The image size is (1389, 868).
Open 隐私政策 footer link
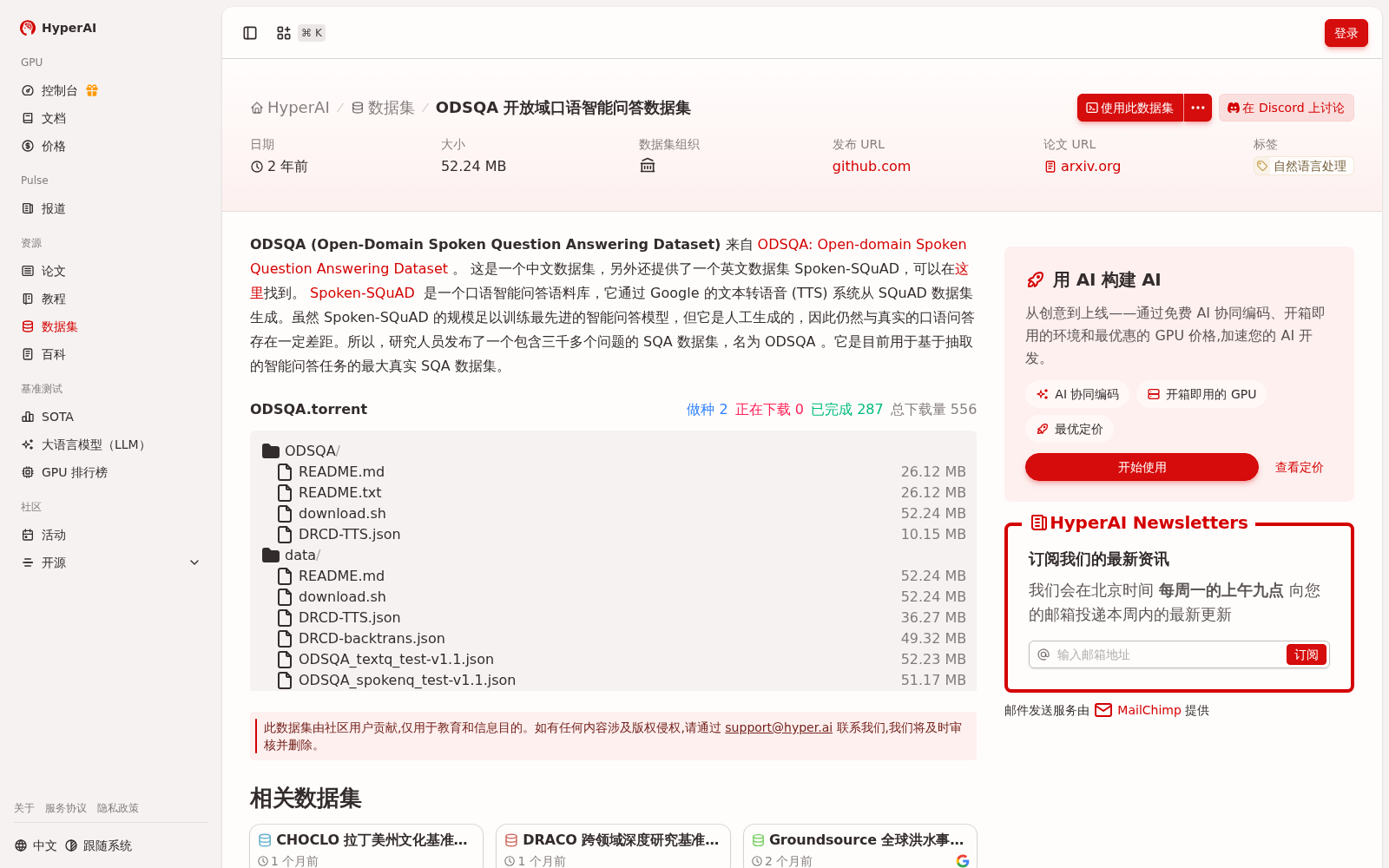coord(118,808)
